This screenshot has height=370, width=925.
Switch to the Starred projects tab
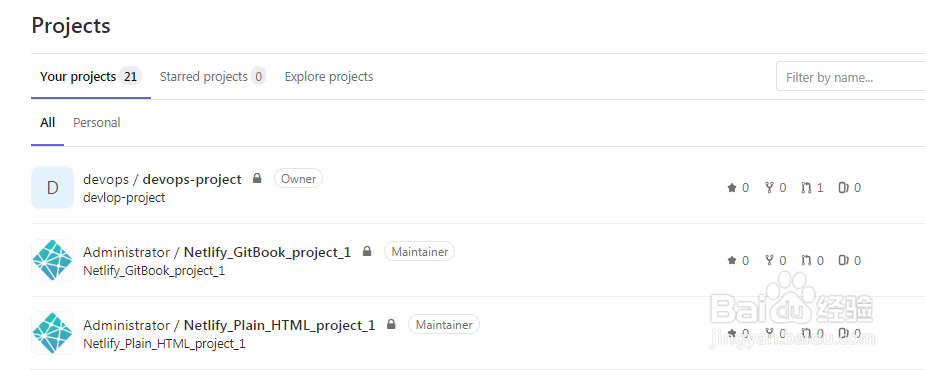pyautogui.click(x=212, y=77)
